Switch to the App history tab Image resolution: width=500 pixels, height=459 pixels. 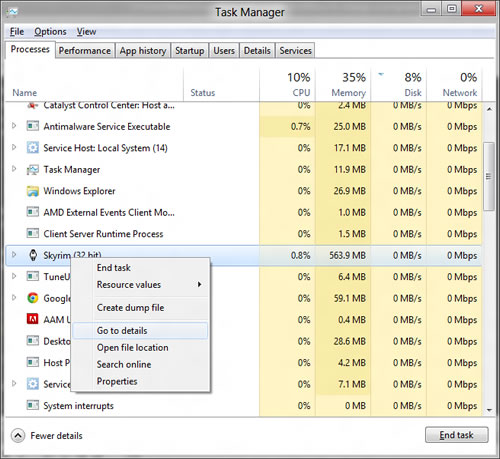pos(143,51)
